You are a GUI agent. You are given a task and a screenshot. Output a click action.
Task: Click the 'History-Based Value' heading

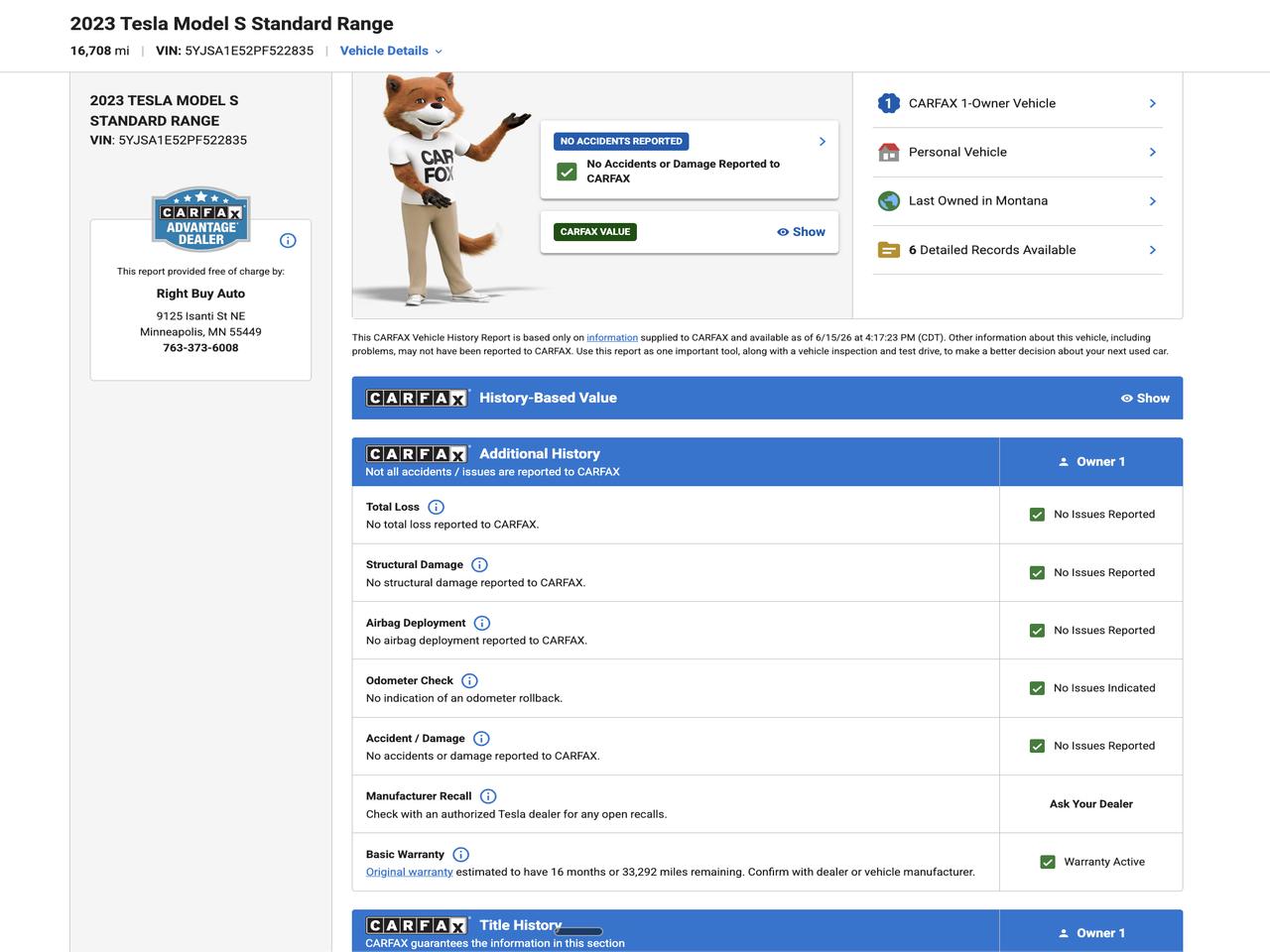[548, 398]
